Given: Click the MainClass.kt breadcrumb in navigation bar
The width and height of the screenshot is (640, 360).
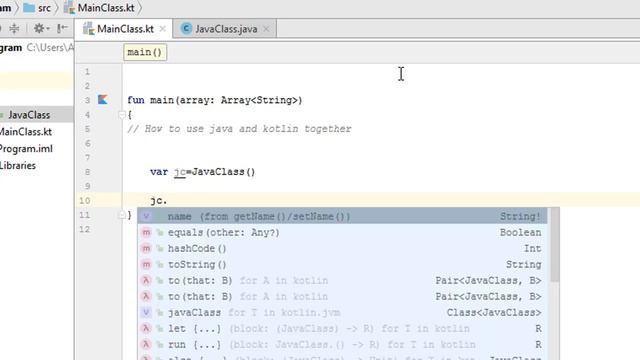Looking at the screenshot, I should click(99, 8).
